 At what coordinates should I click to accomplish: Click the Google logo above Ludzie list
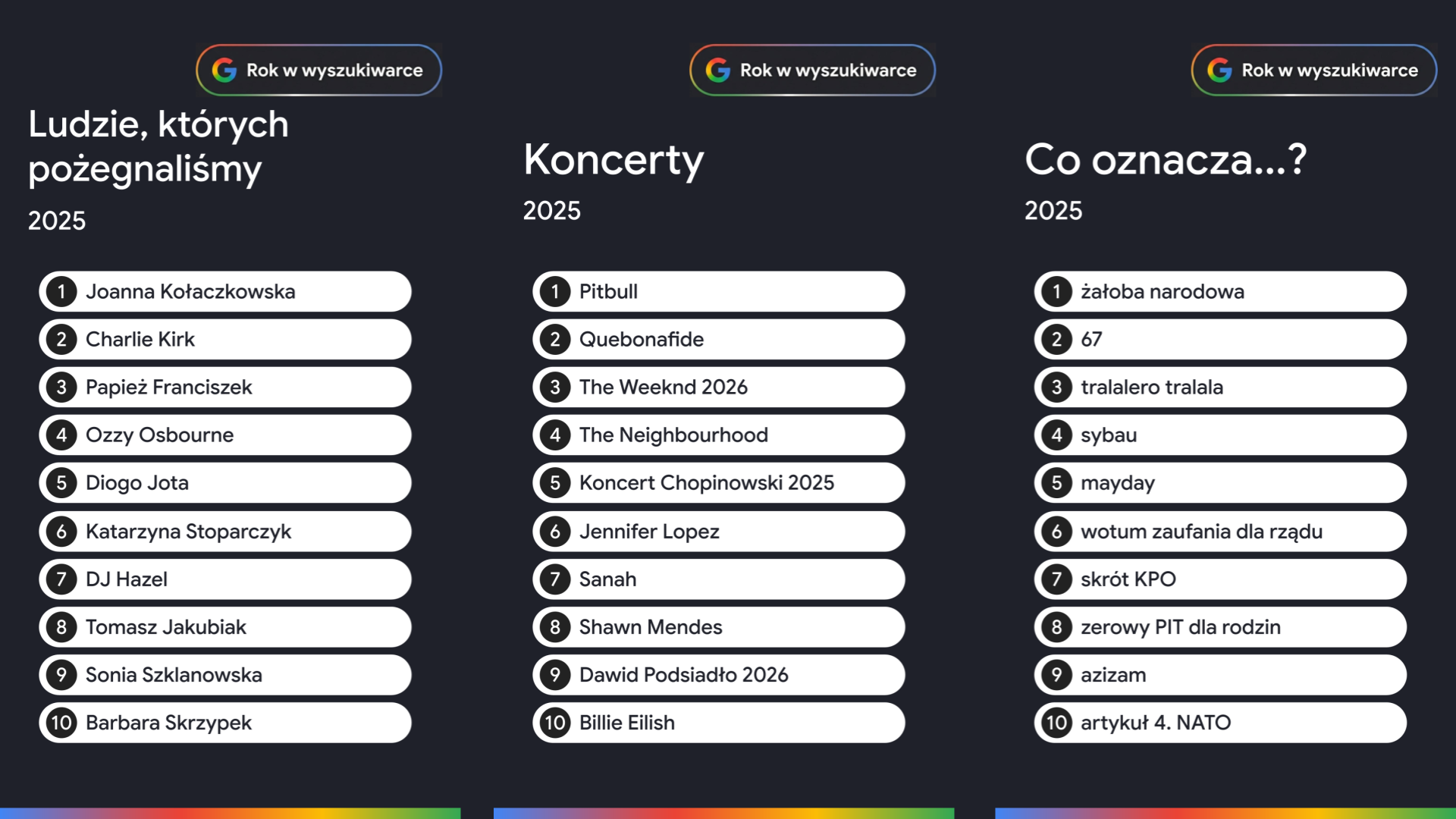tap(224, 71)
